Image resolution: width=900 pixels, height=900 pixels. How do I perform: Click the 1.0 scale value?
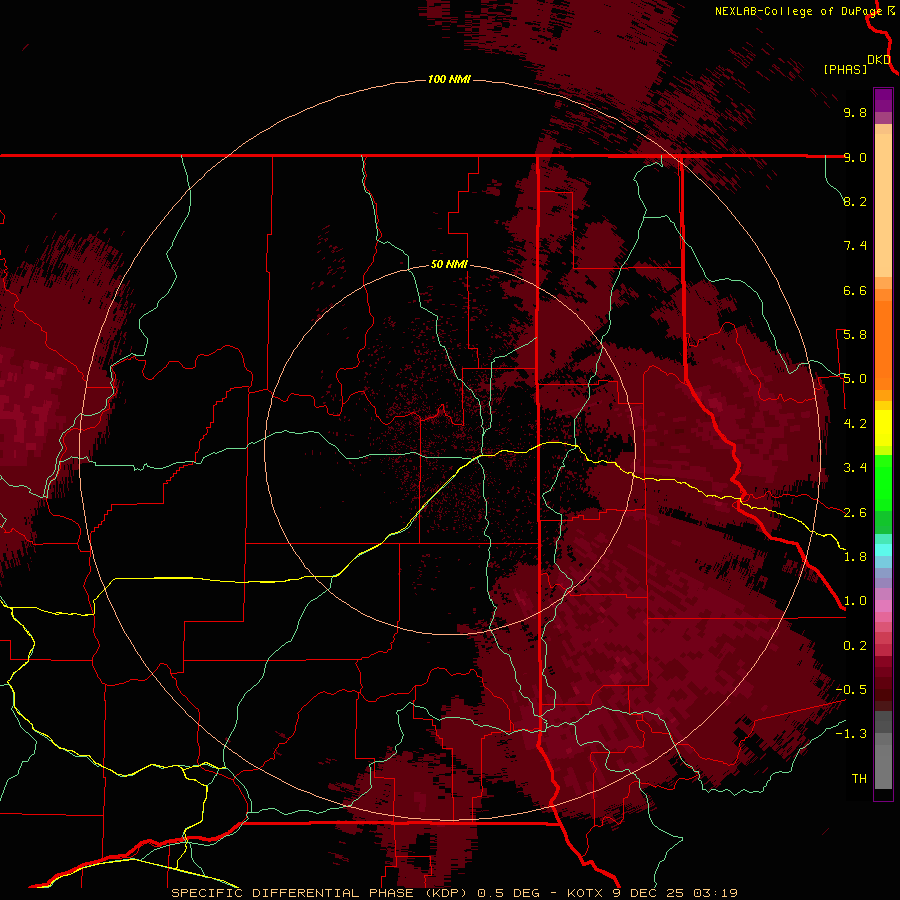pyautogui.click(x=855, y=601)
